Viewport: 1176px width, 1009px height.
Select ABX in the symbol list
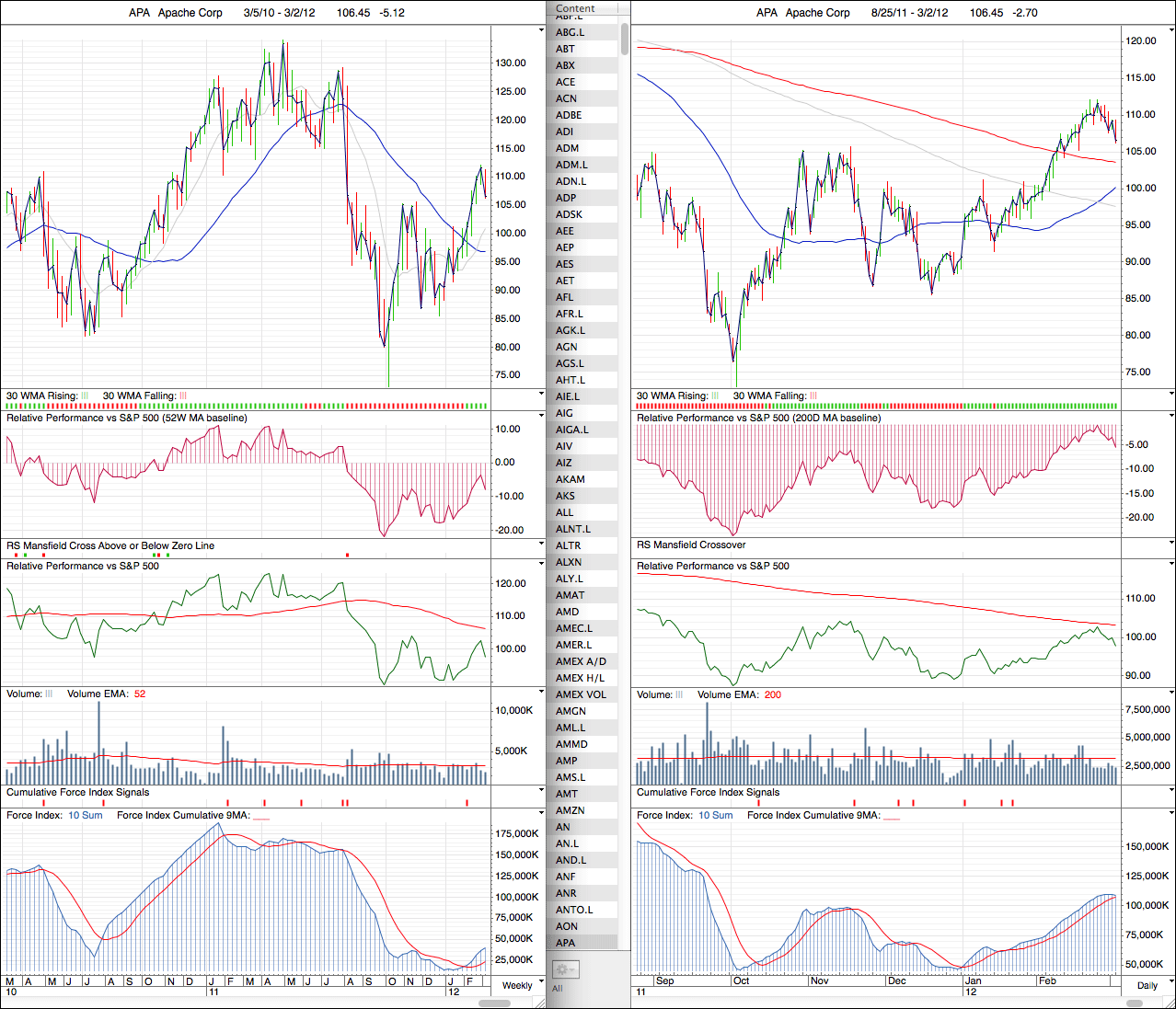click(x=582, y=65)
